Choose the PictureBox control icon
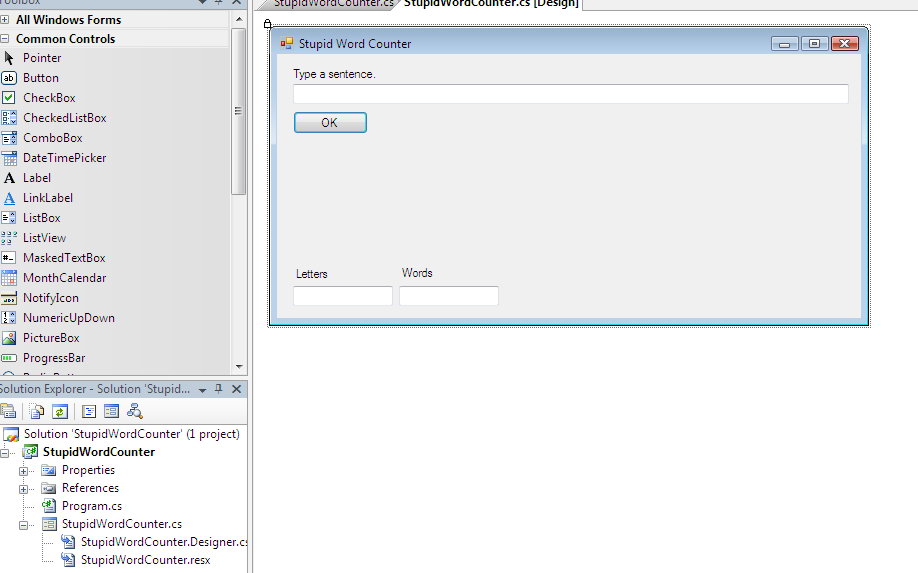Screen dimensions: 918x573 click(9, 338)
